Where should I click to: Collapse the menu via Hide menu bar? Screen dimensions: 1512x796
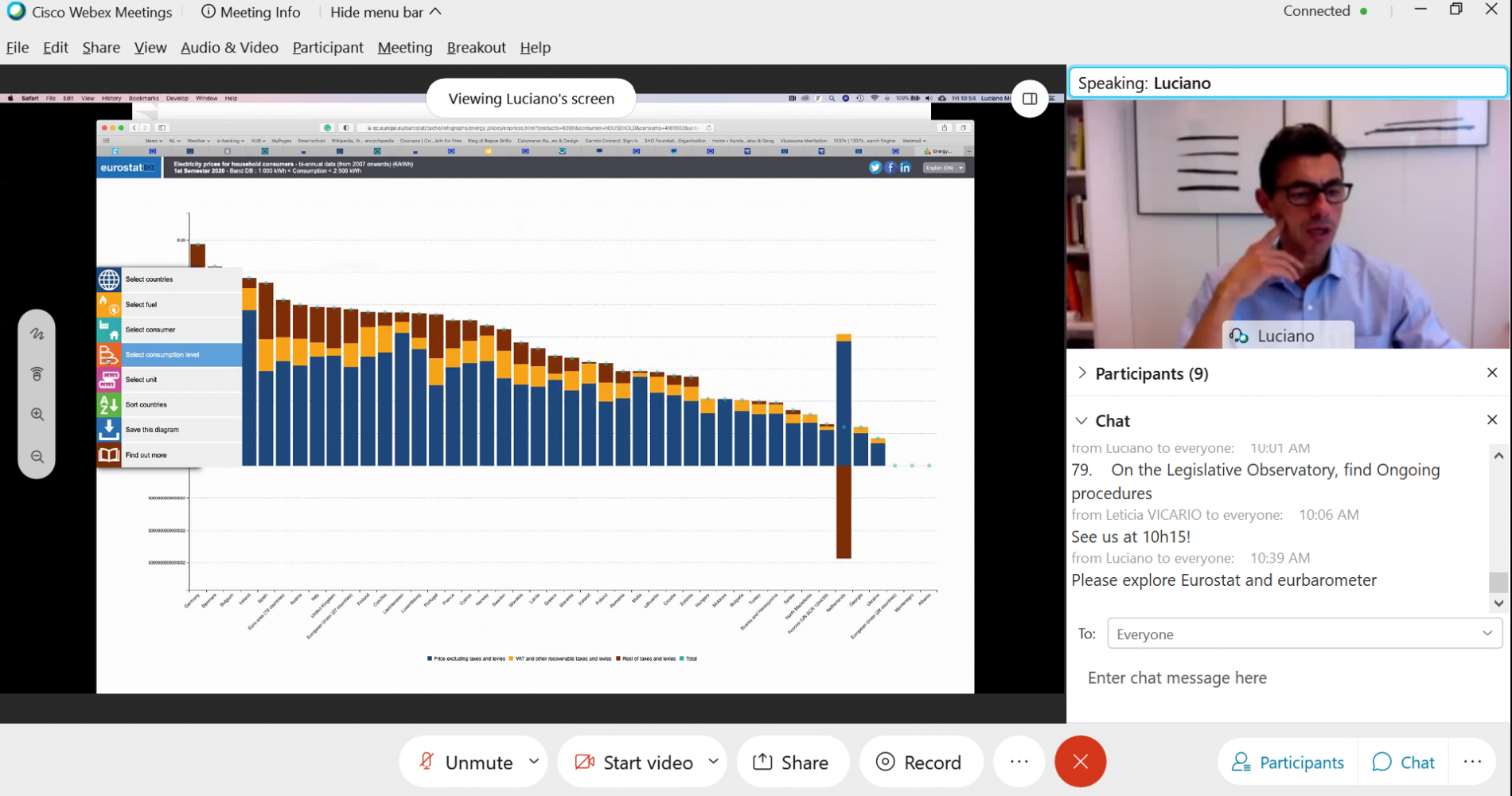point(386,12)
